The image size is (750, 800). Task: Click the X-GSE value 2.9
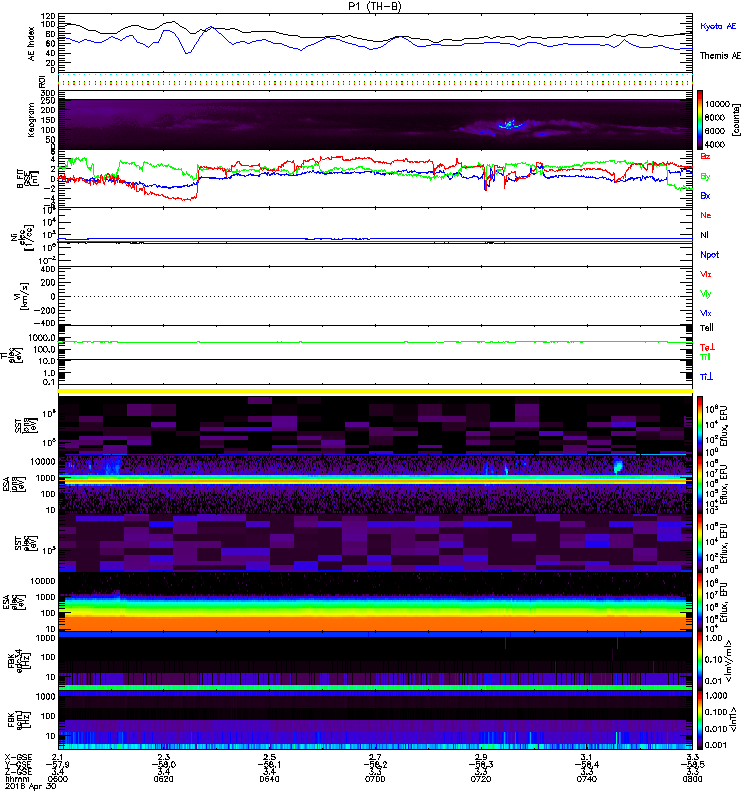pyautogui.click(x=481, y=757)
